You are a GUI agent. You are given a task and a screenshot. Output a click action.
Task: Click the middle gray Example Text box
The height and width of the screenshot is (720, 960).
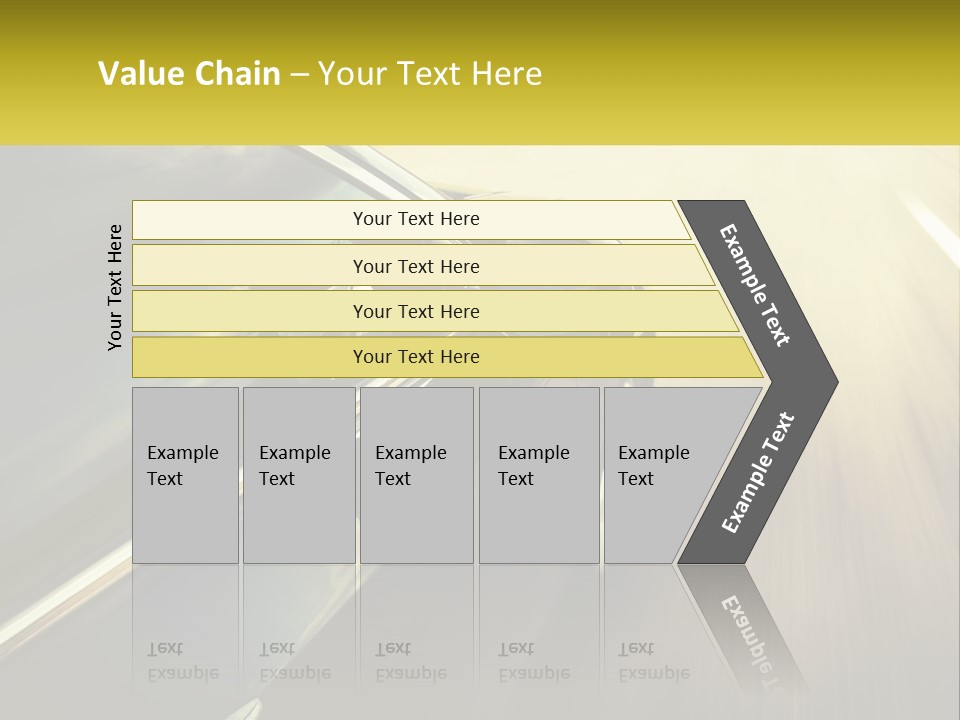pos(416,475)
